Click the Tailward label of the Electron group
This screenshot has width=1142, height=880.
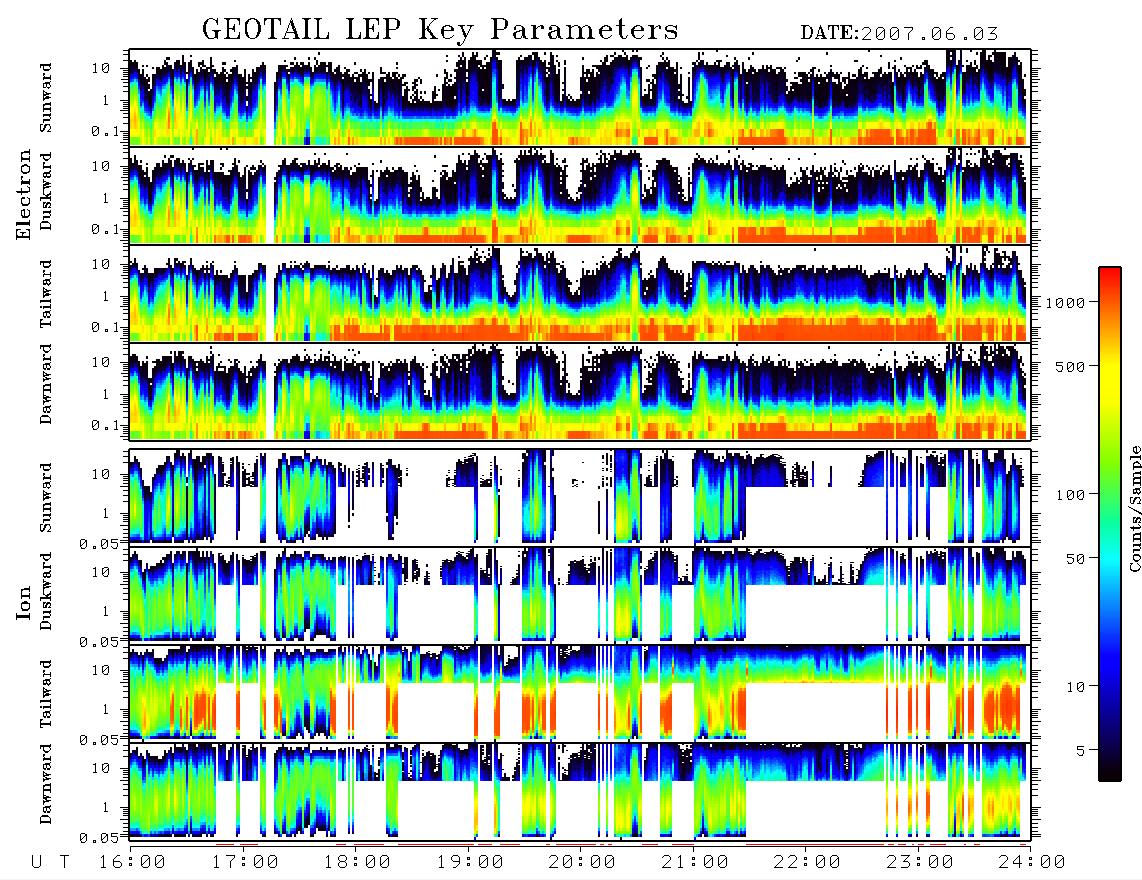[x=45, y=294]
